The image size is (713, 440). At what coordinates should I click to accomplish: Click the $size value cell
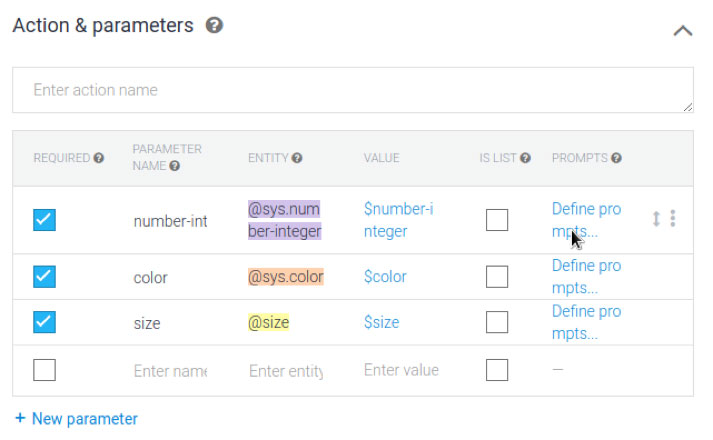point(382,322)
